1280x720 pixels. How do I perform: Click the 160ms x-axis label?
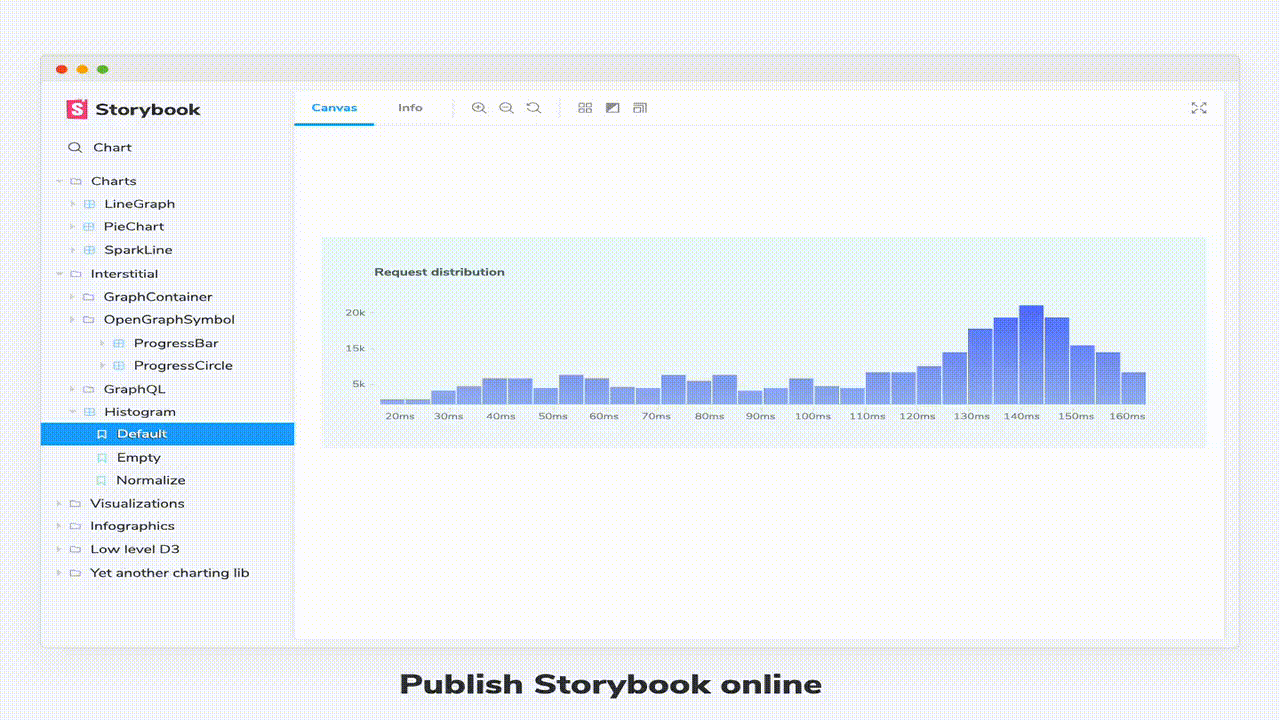coord(1127,416)
